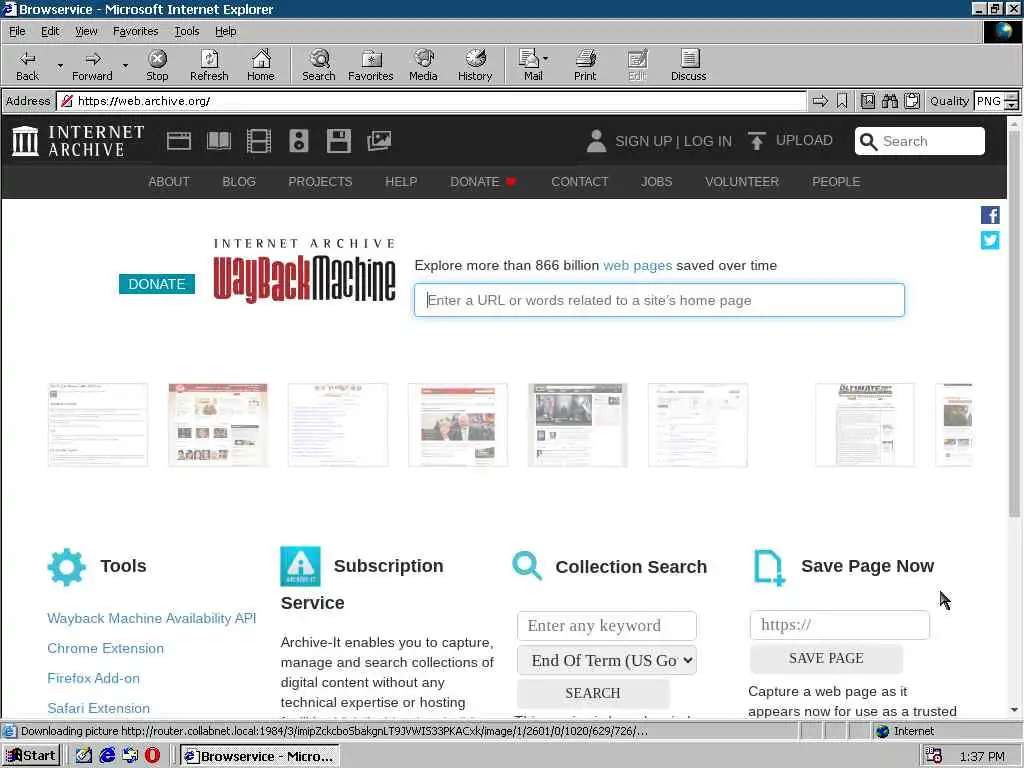Open the Firefox Add-on link
Image resolution: width=1024 pixels, height=768 pixels.
(x=93, y=678)
